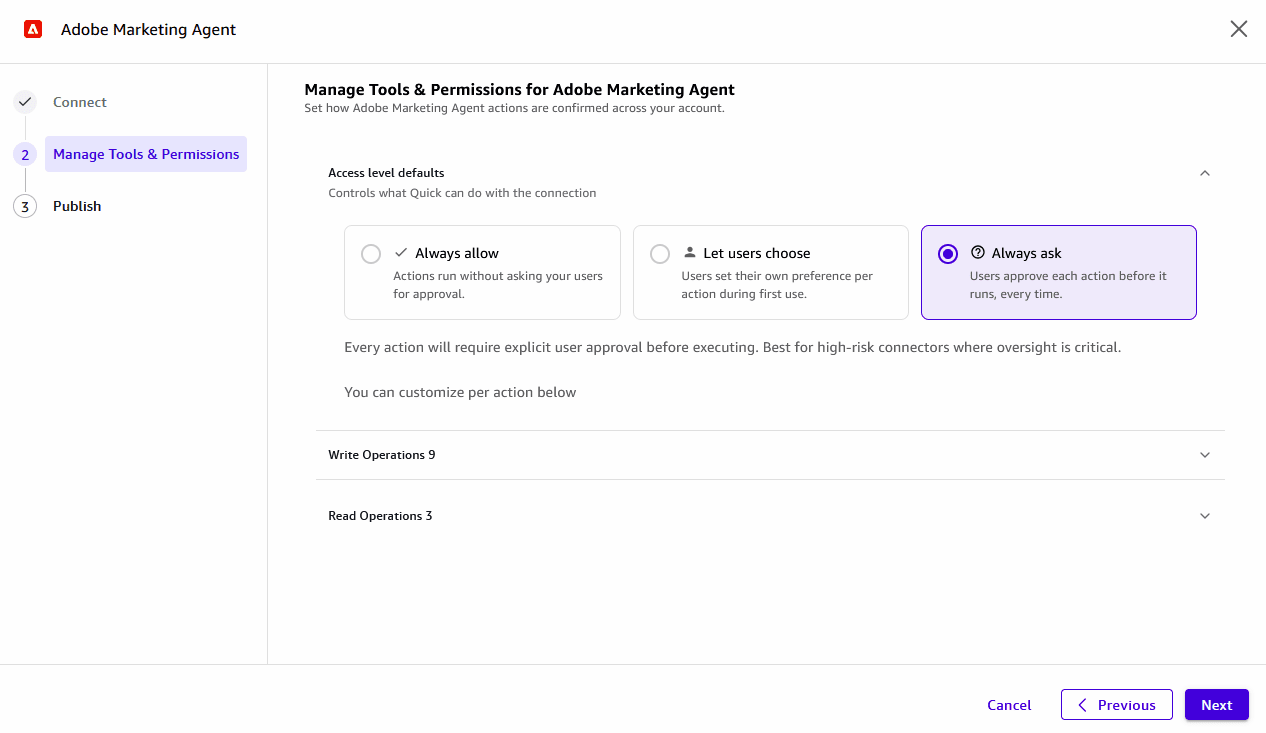
Task: Click 'You can customize per action below' text
Action: [x=460, y=392]
